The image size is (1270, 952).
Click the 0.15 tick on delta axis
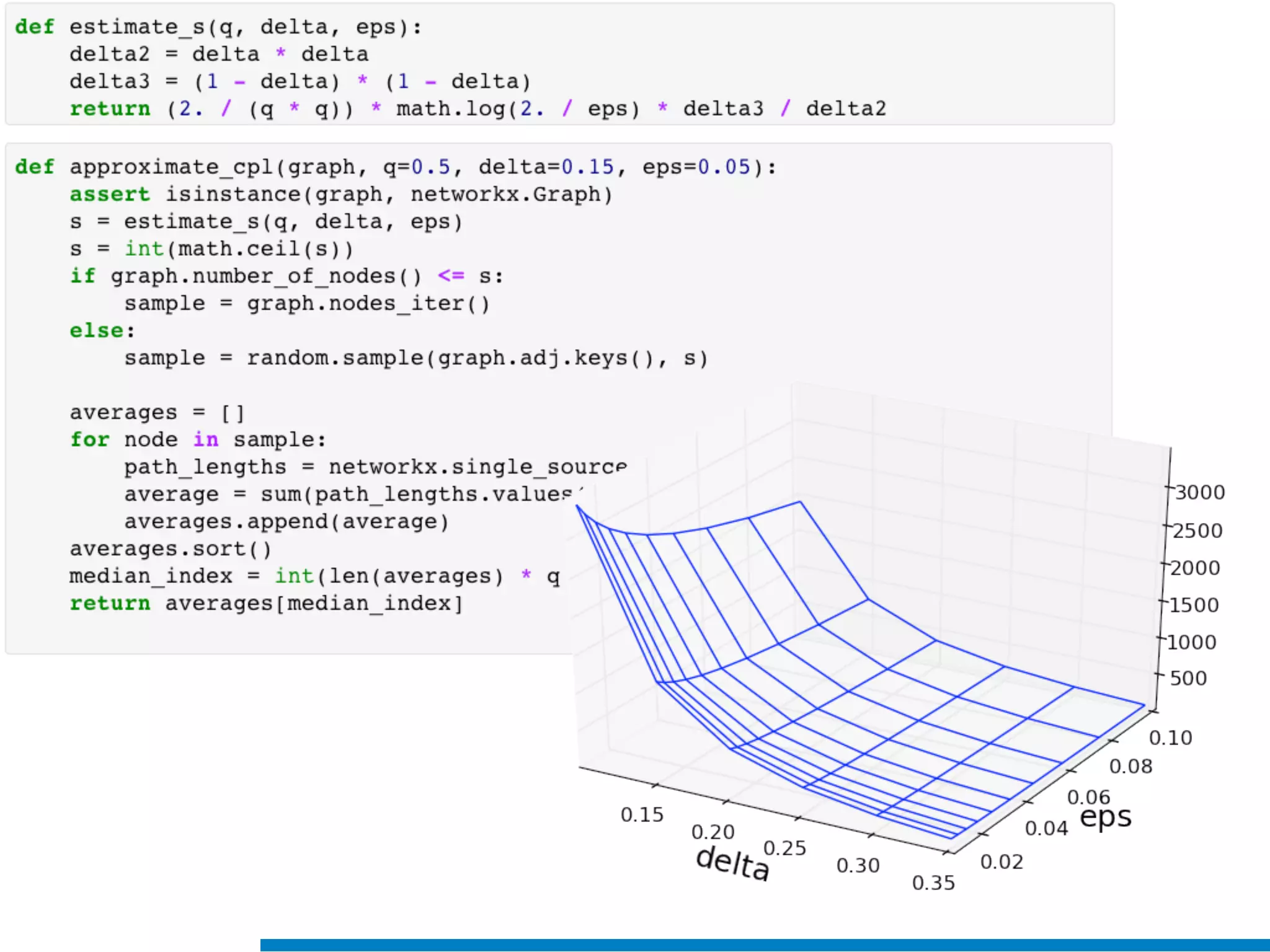(x=642, y=815)
